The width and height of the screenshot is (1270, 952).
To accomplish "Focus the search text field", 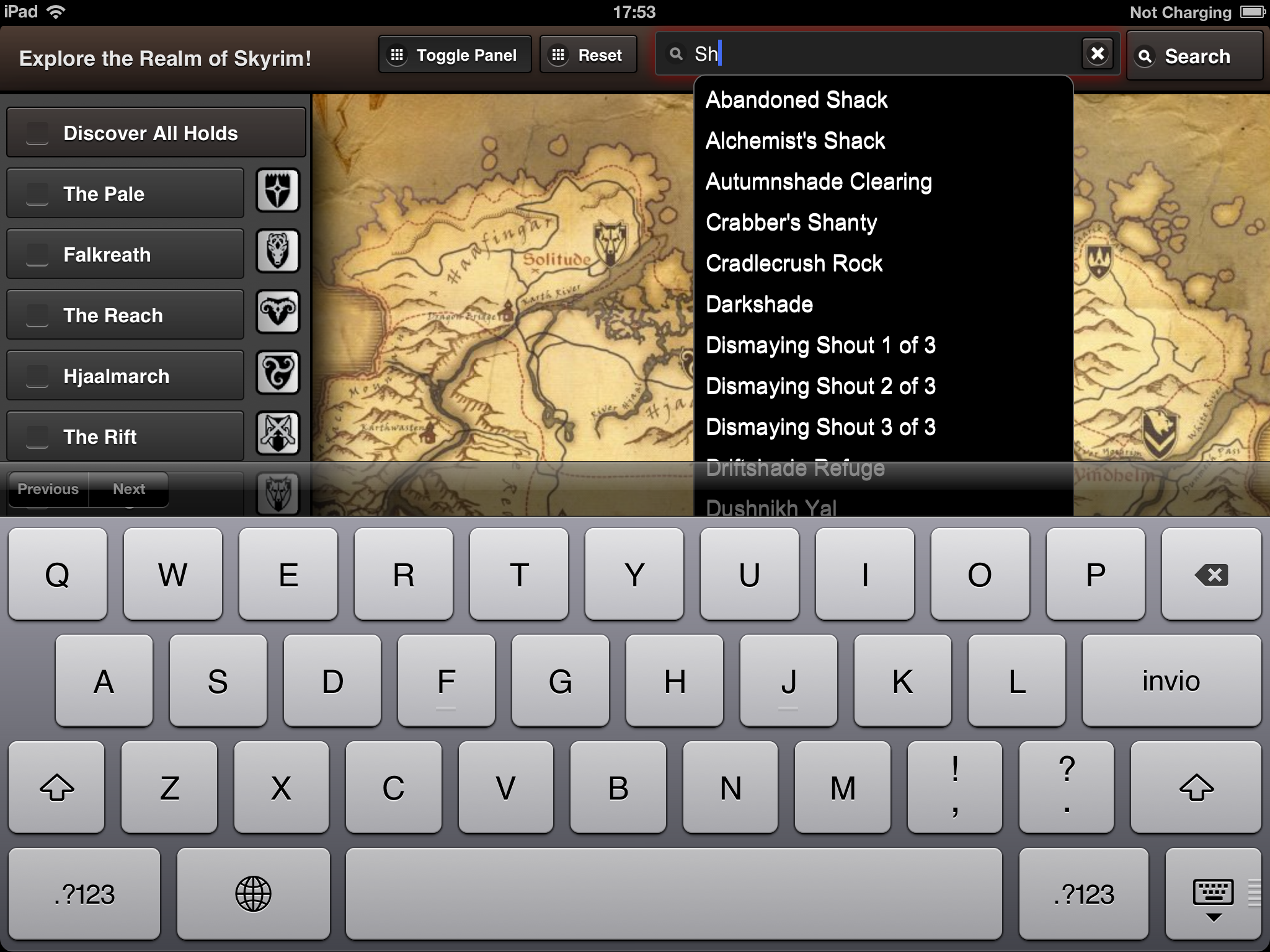I will tap(887, 54).
